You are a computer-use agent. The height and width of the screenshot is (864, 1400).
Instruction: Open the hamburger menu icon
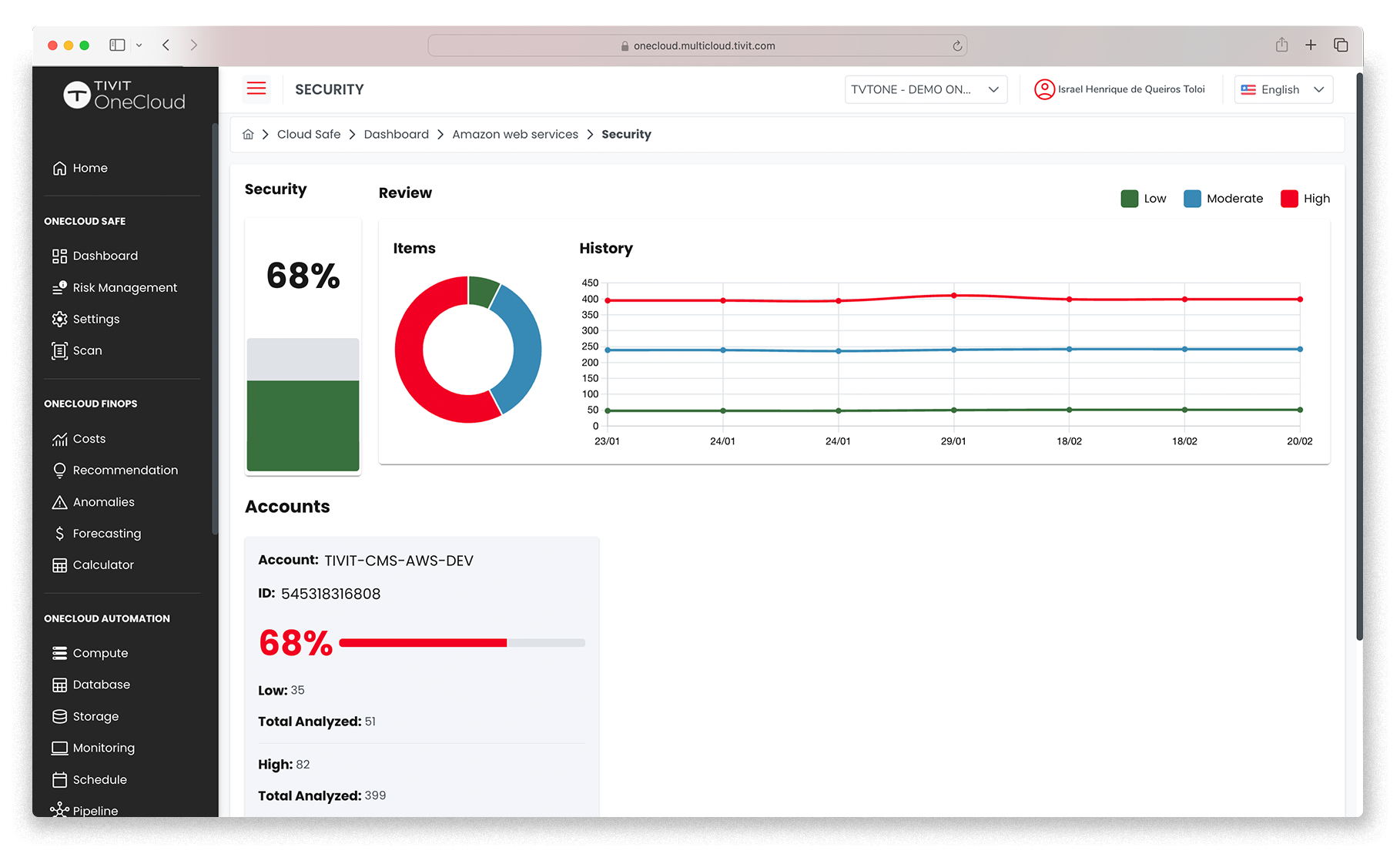tap(256, 89)
